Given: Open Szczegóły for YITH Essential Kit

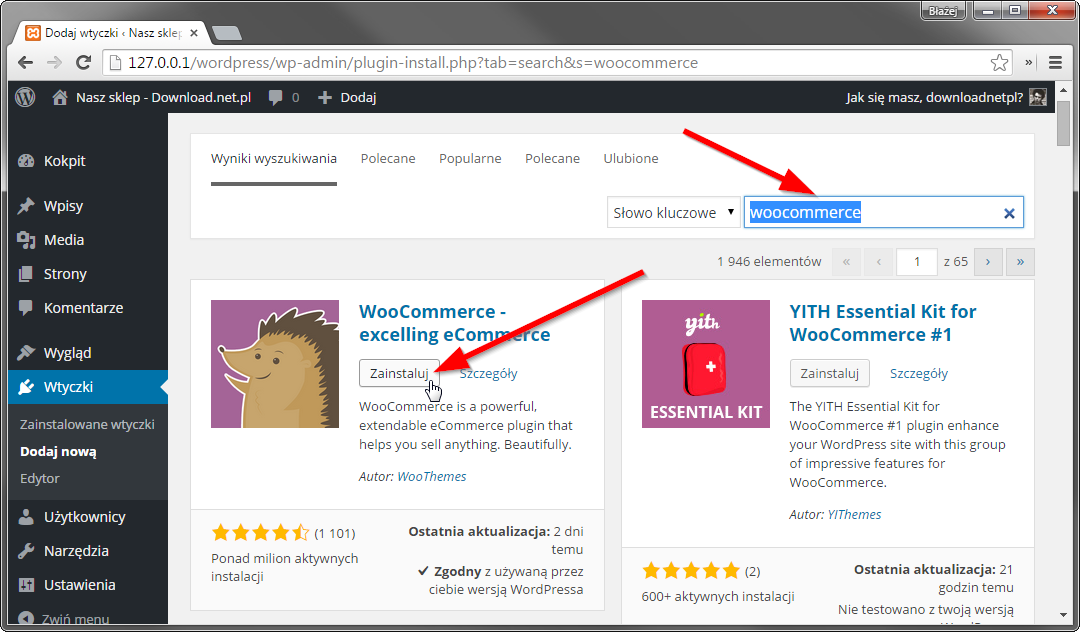Looking at the screenshot, I should (x=919, y=373).
